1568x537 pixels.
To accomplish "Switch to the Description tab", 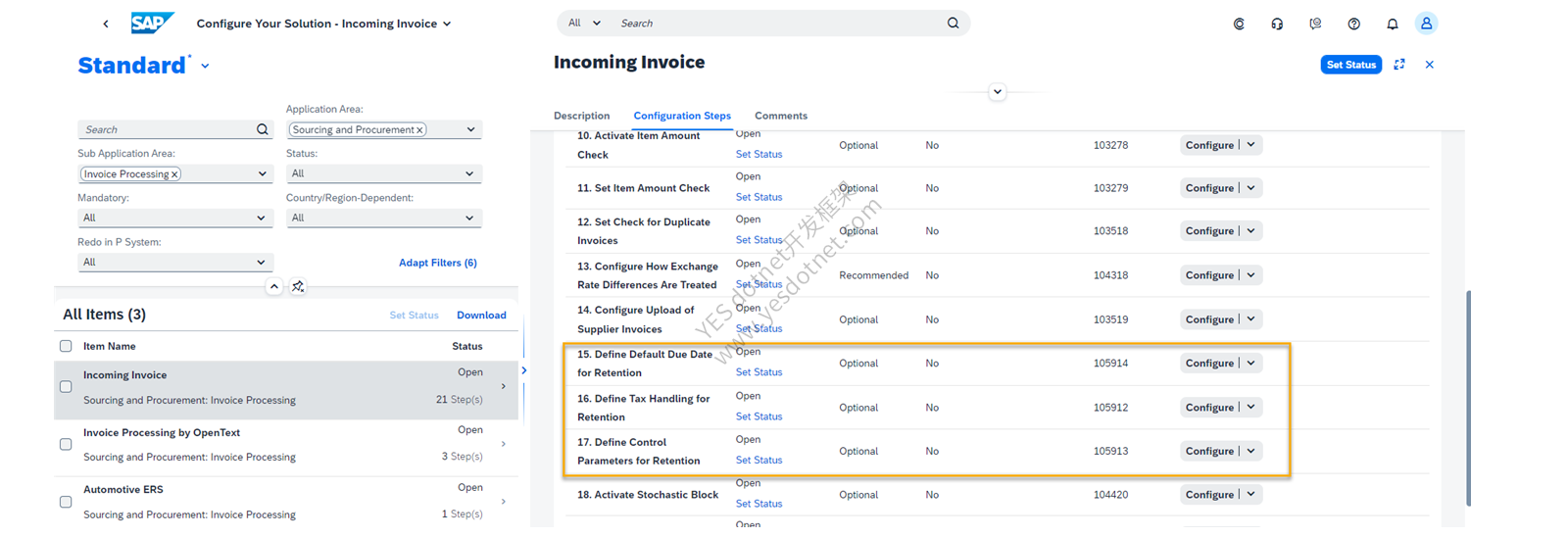I will pos(581,116).
